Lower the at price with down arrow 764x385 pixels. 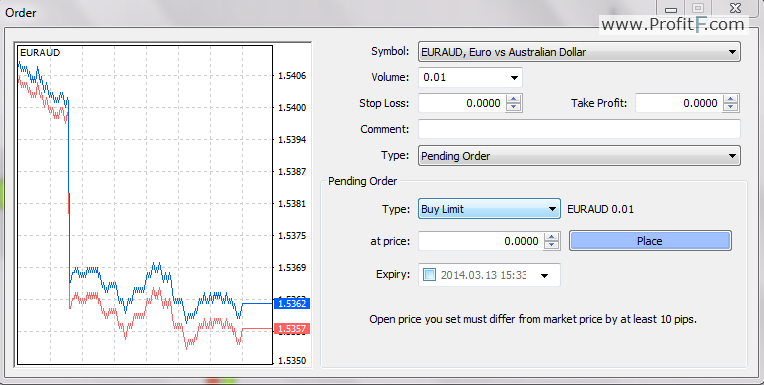click(x=552, y=246)
